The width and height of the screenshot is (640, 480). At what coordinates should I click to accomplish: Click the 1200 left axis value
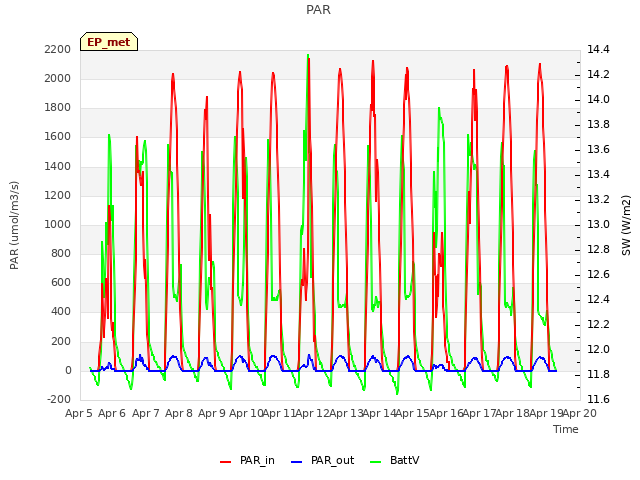(58, 196)
